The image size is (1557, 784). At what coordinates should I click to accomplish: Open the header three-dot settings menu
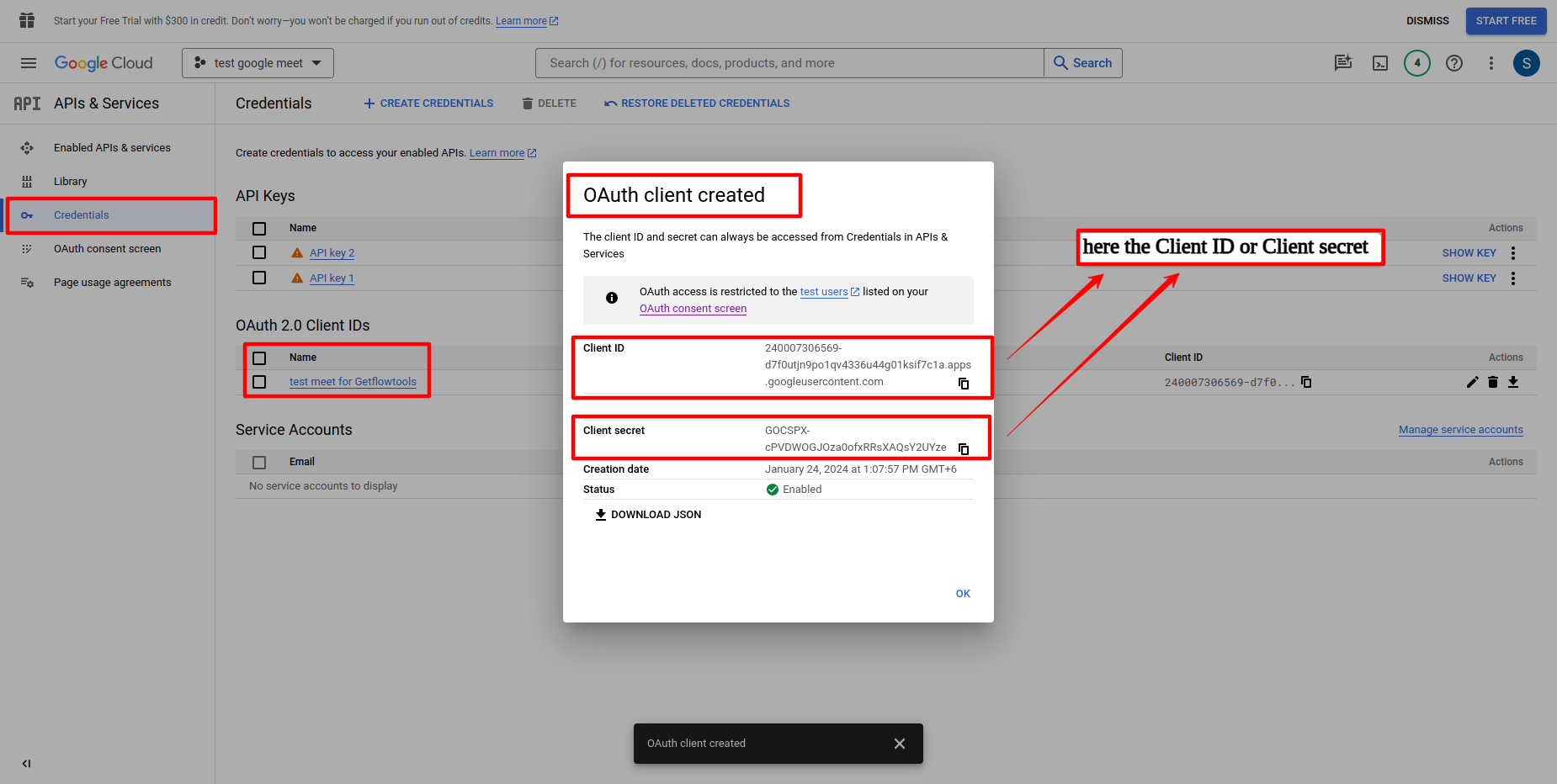1491,63
